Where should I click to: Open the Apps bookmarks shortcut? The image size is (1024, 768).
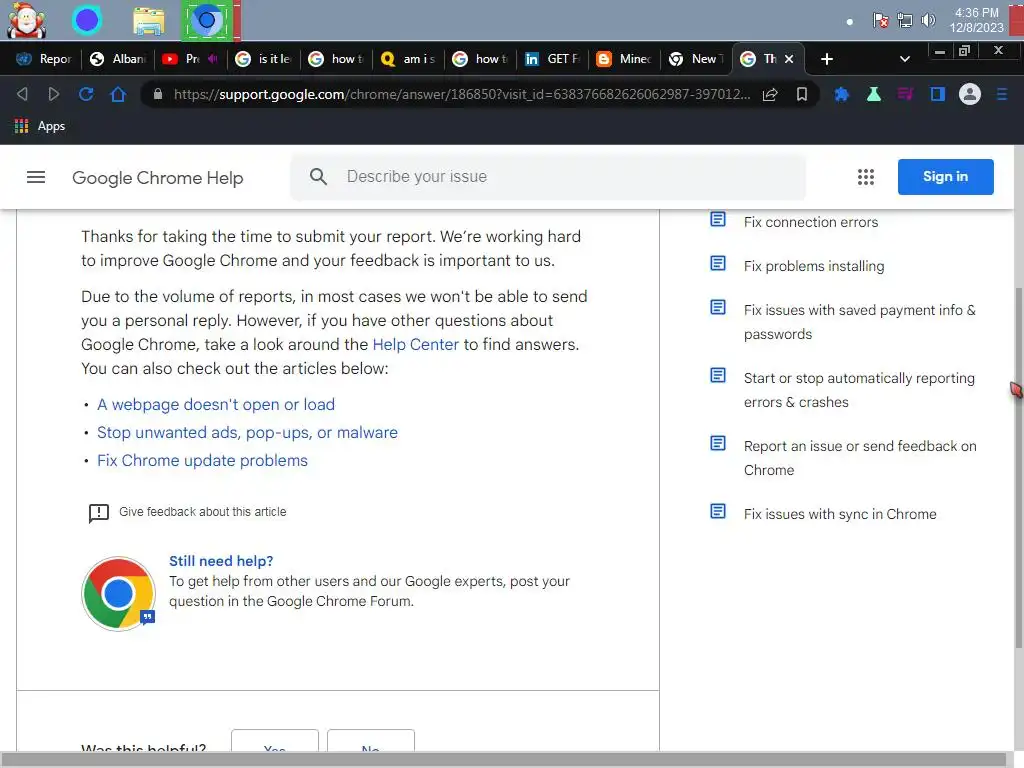40,126
